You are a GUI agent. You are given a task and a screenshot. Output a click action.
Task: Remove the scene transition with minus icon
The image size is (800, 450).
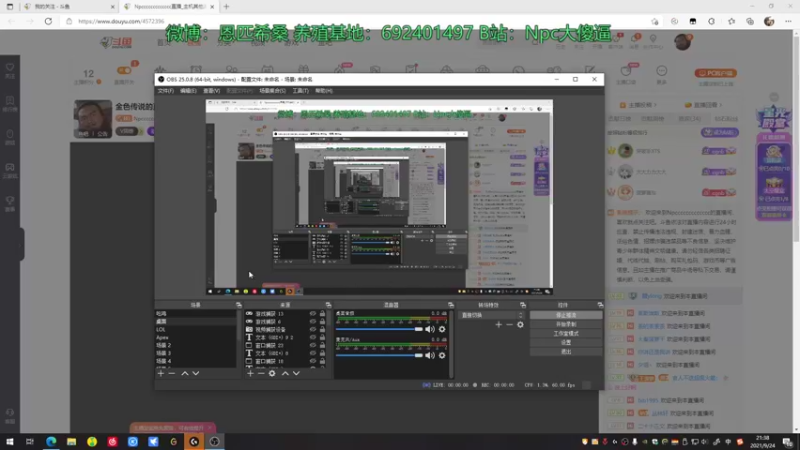[x=509, y=324]
